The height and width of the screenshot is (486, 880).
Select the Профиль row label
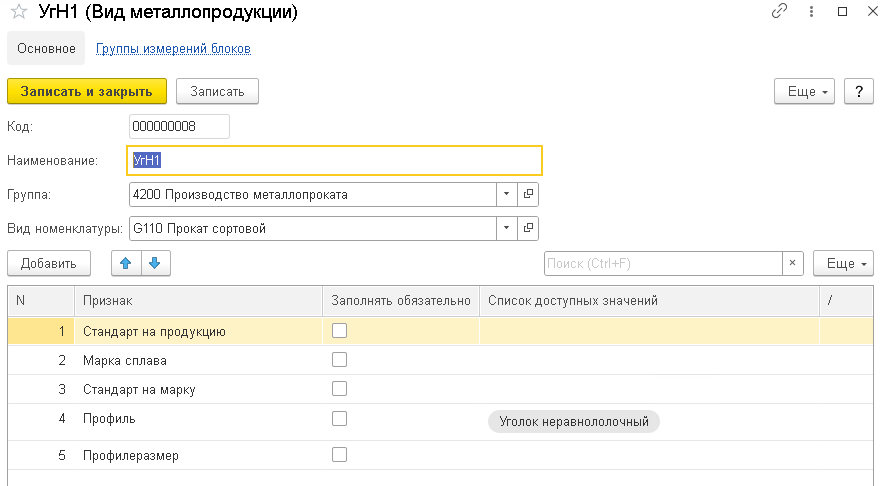pyautogui.click(x=109, y=419)
